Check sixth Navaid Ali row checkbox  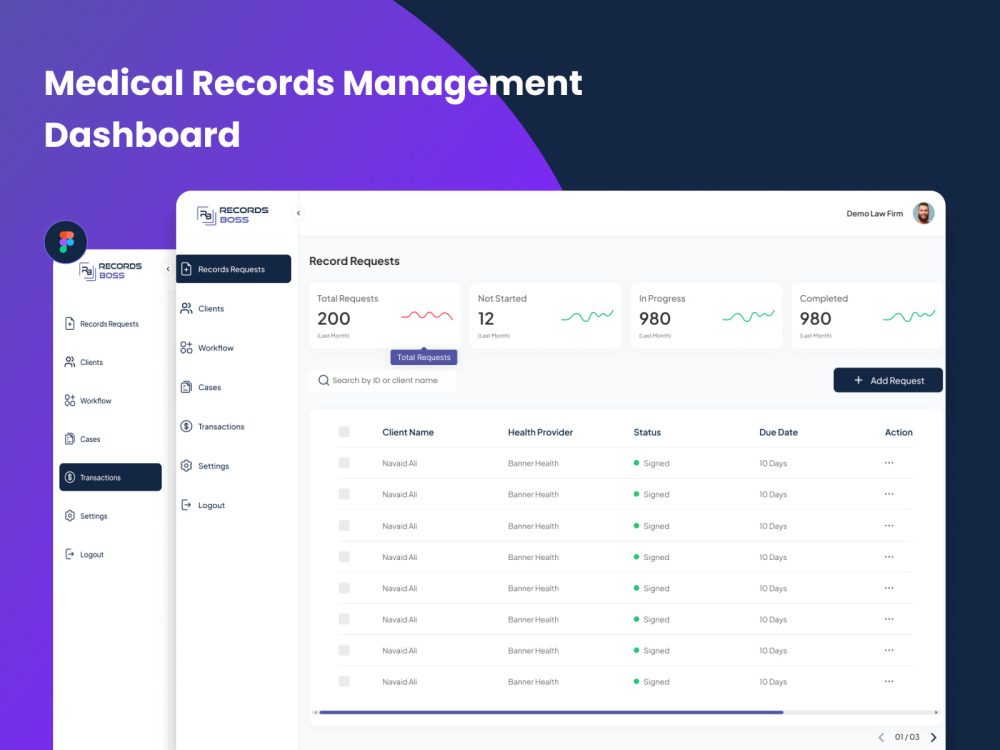click(344, 619)
